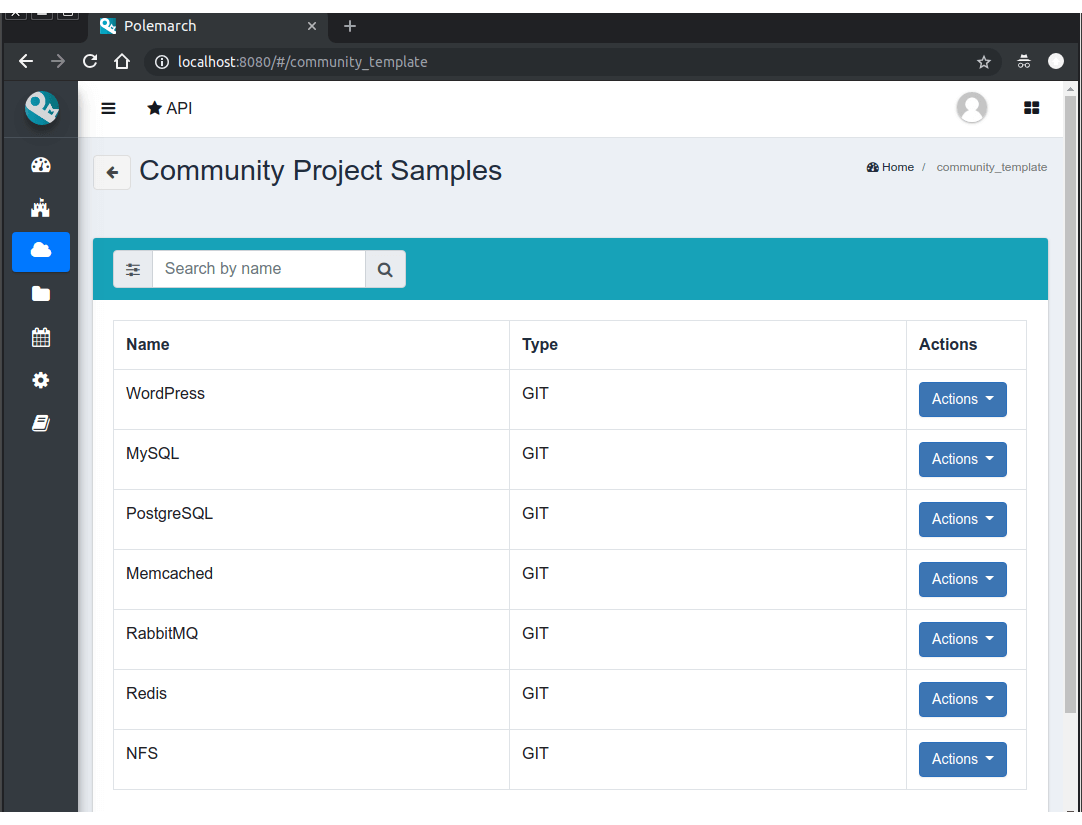1082x825 pixels.
Task: Close the Polemarch browser tab
Action: [312, 26]
